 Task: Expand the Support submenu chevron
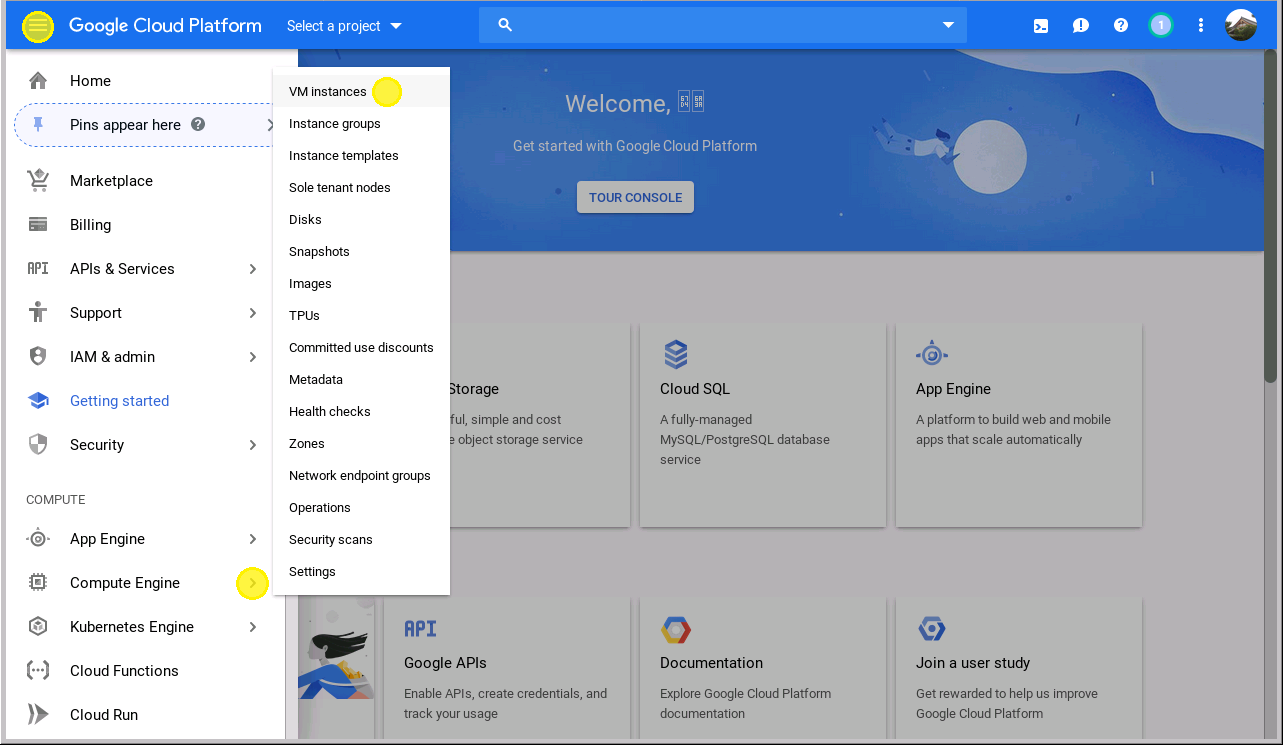(x=253, y=313)
